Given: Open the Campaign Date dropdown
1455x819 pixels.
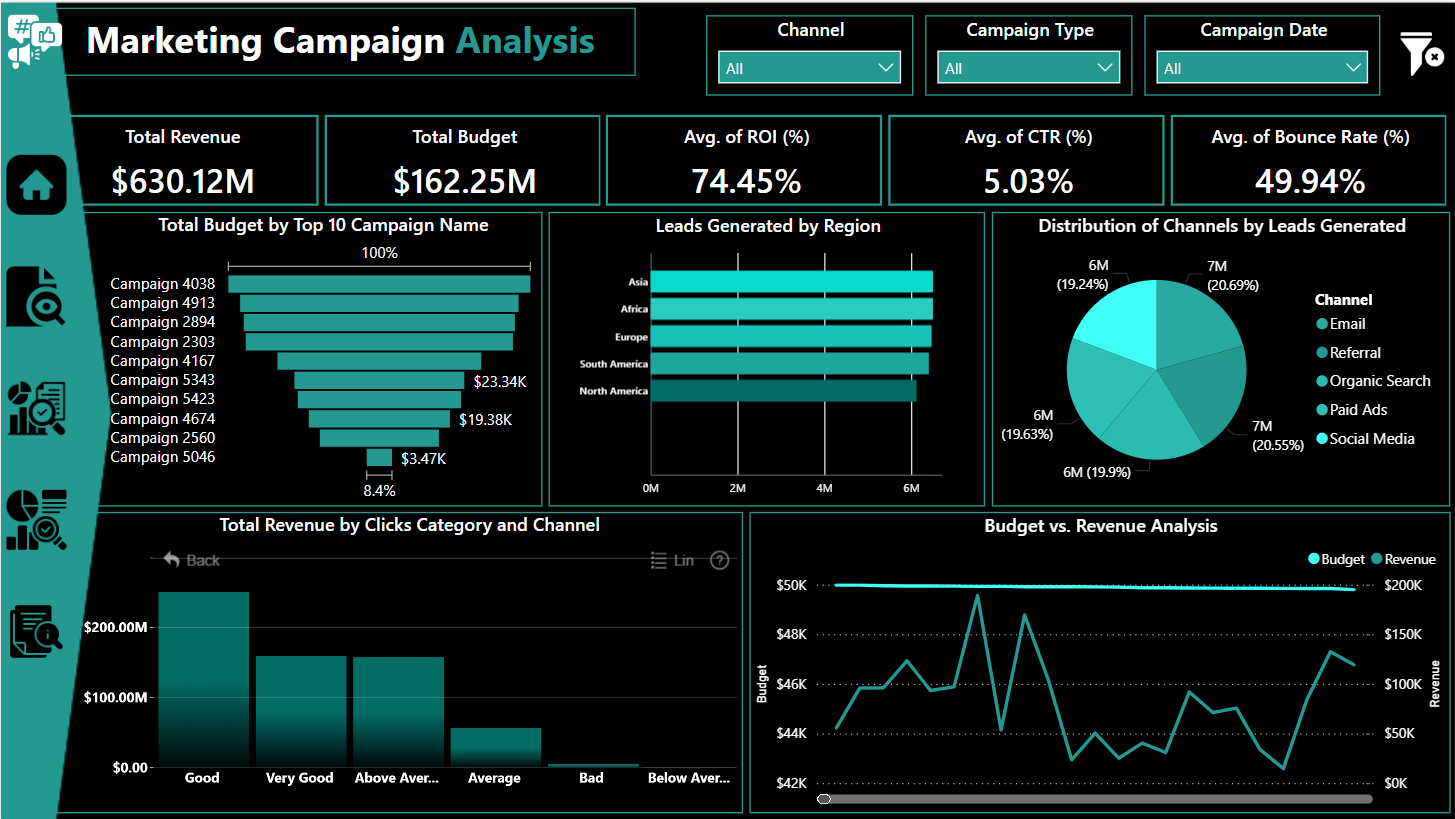Looking at the screenshot, I should pos(1262,68).
